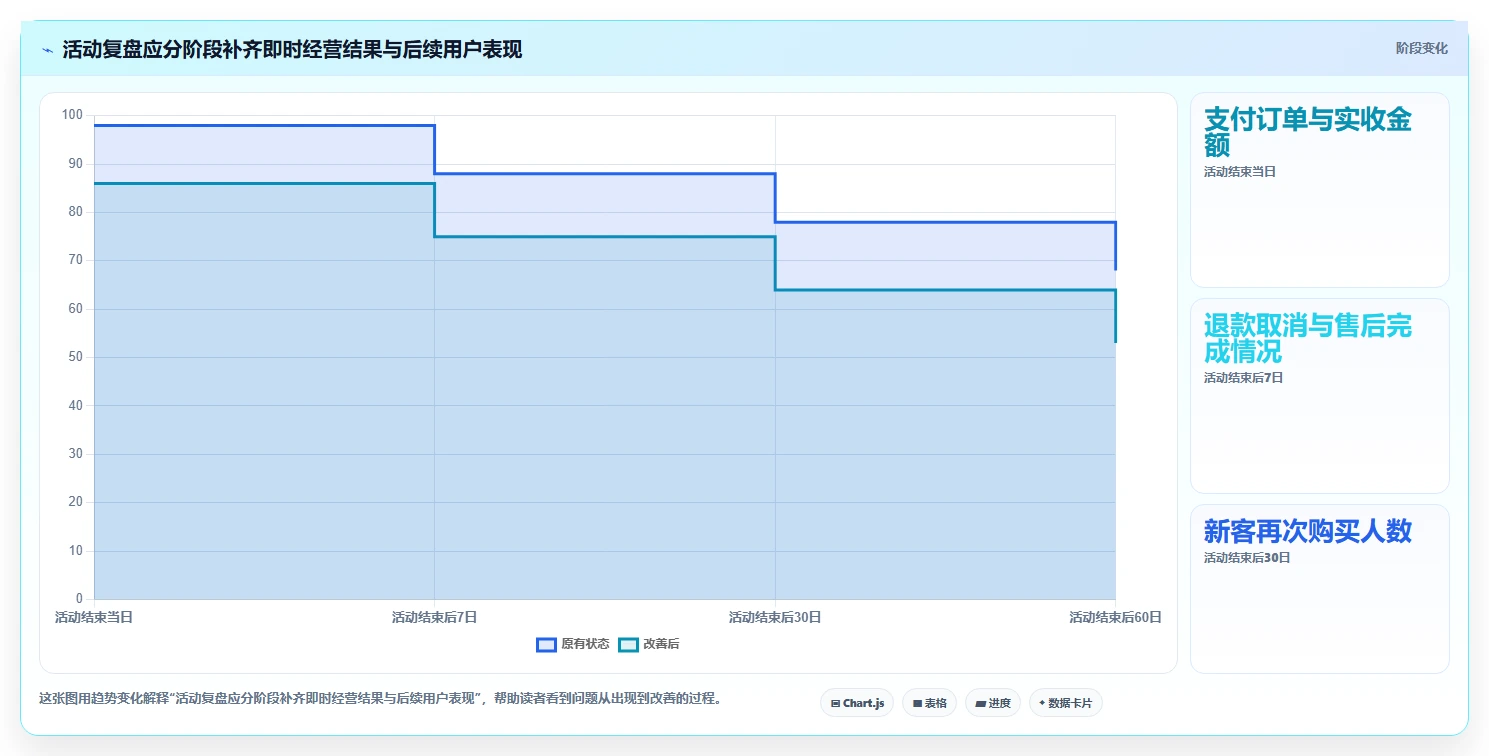
Task: Open the 支付订单与实收金额 card
Action: [x=1319, y=190]
